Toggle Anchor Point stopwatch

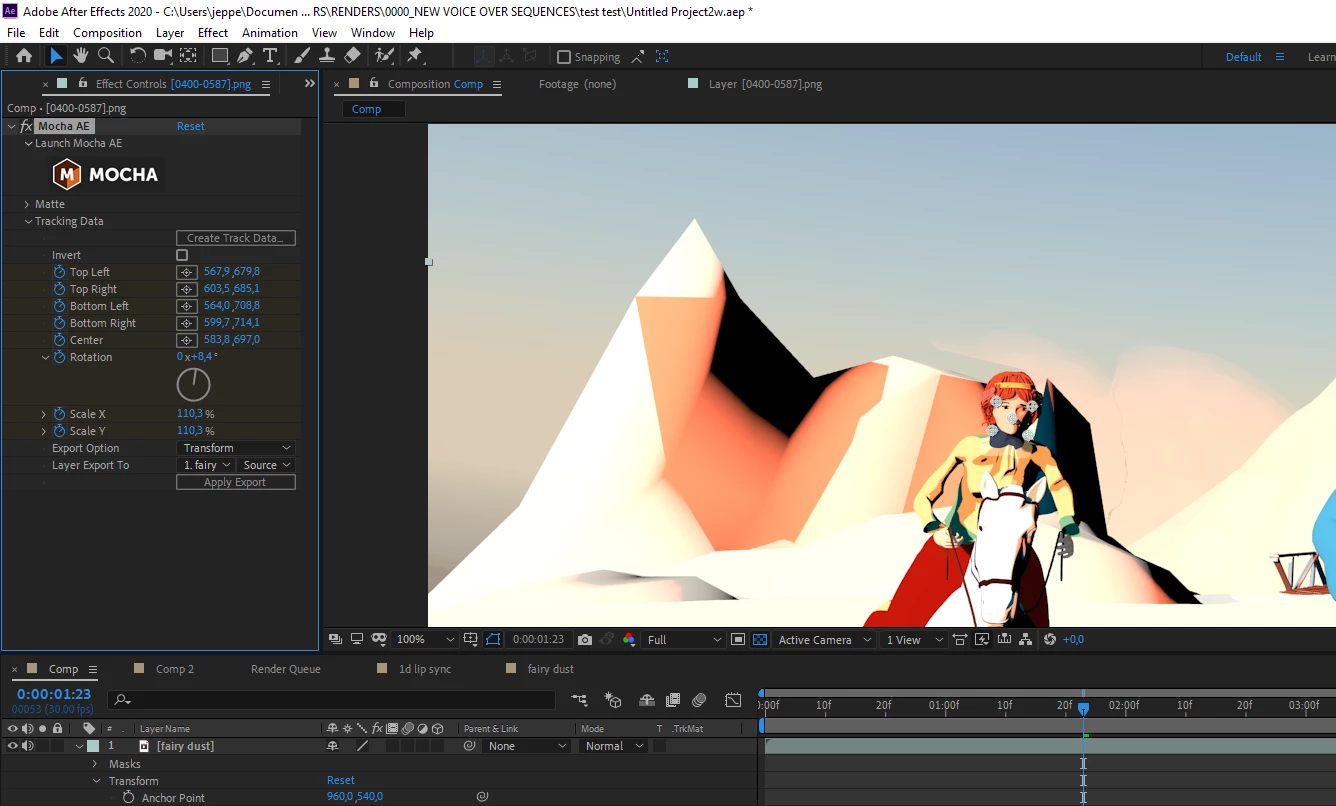tap(129, 798)
